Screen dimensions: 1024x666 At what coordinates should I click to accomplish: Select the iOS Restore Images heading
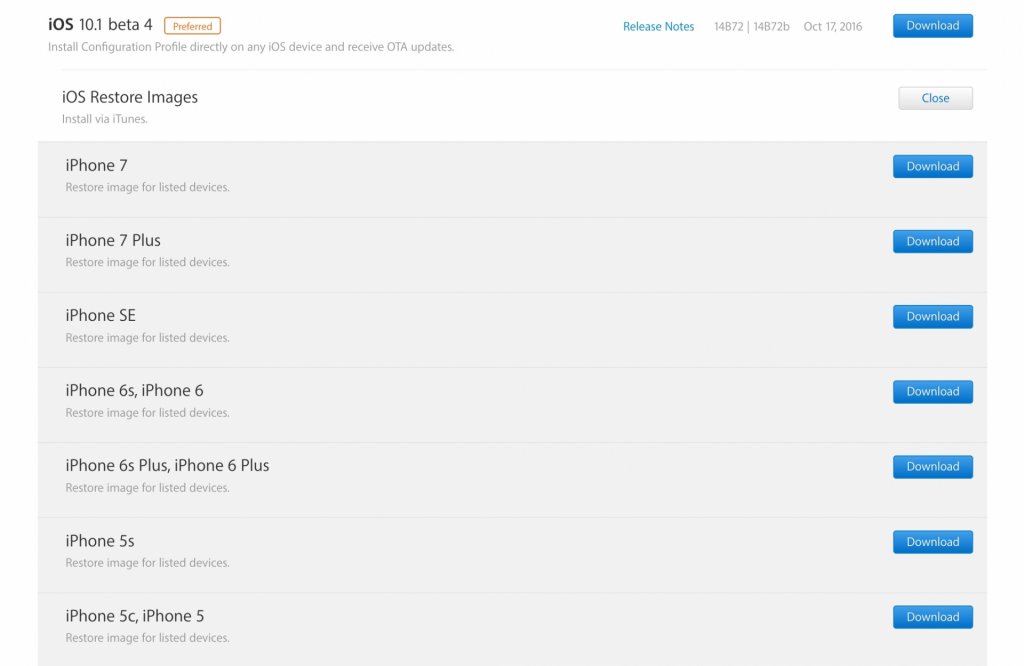tap(130, 97)
